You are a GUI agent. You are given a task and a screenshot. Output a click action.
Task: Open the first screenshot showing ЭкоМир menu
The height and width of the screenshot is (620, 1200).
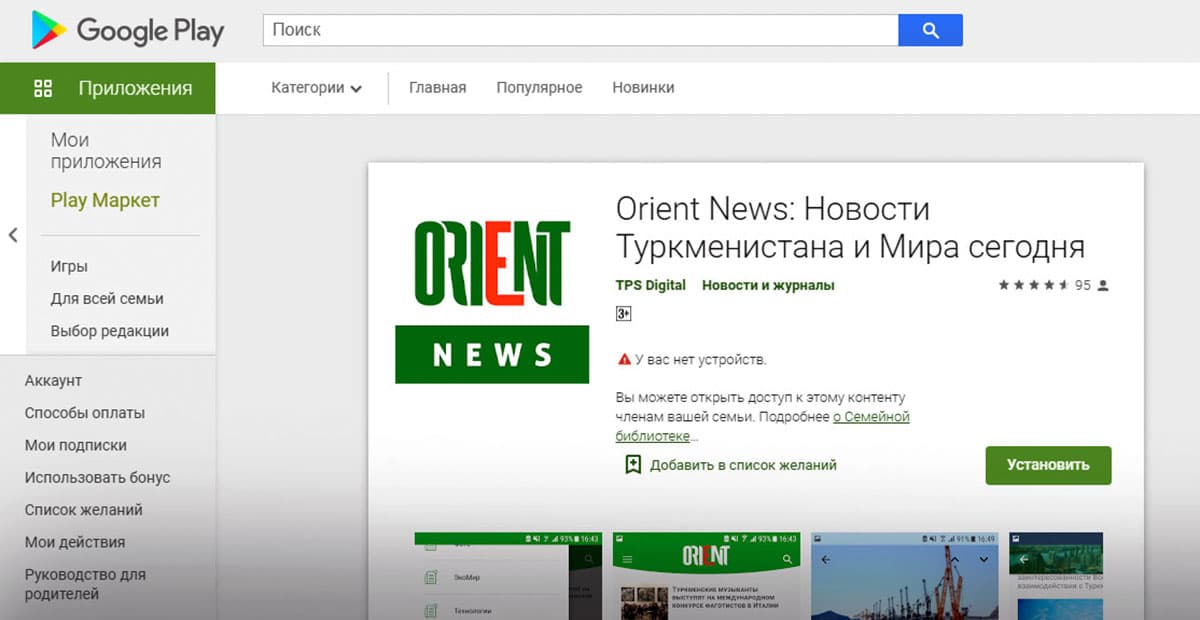click(508, 576)
